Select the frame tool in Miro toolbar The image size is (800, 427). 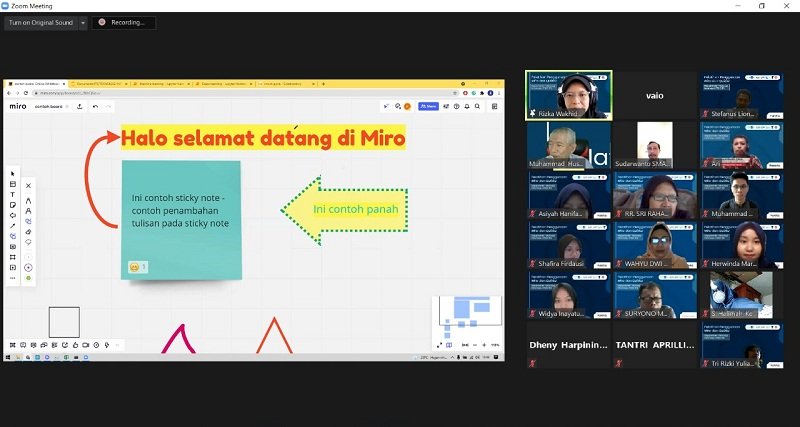pyautogui.click(x=13, y=257)
